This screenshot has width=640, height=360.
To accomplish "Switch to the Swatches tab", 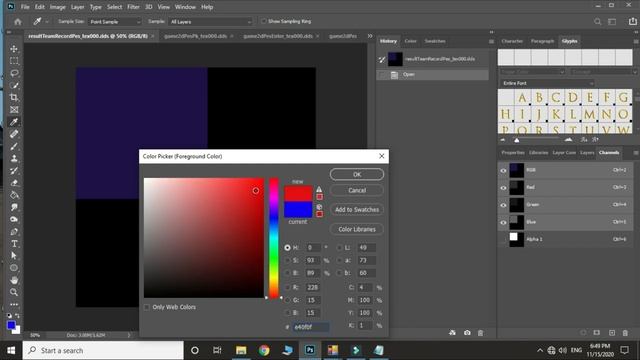I will click(435, 41).
